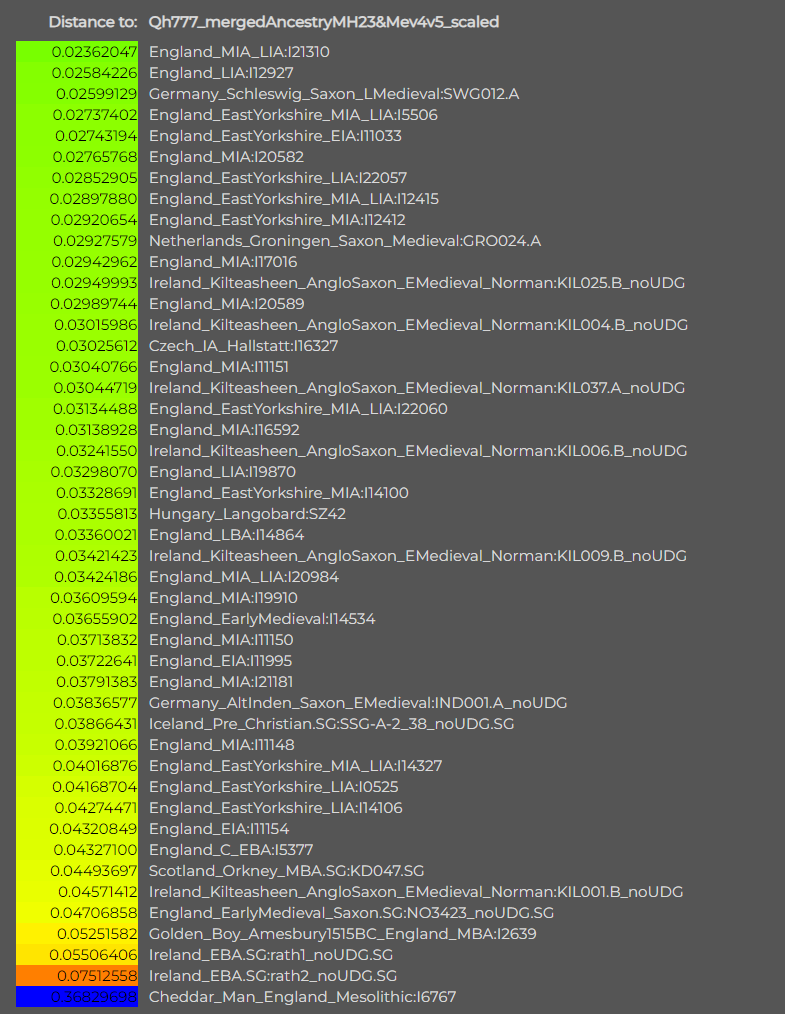Click the distance value 0.05506406
Viewport: 785px width, 1014px height.
[94, 955]
